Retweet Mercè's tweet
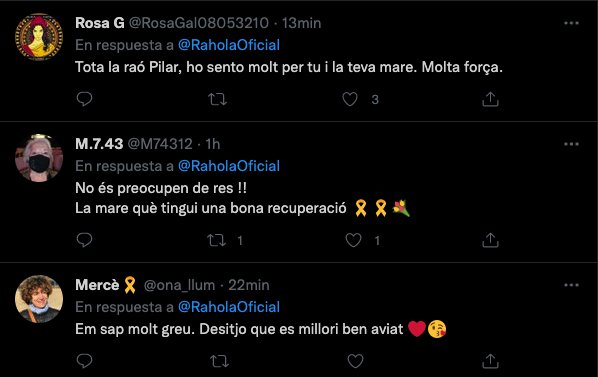 pyautogui.click(x=219, y=361)
